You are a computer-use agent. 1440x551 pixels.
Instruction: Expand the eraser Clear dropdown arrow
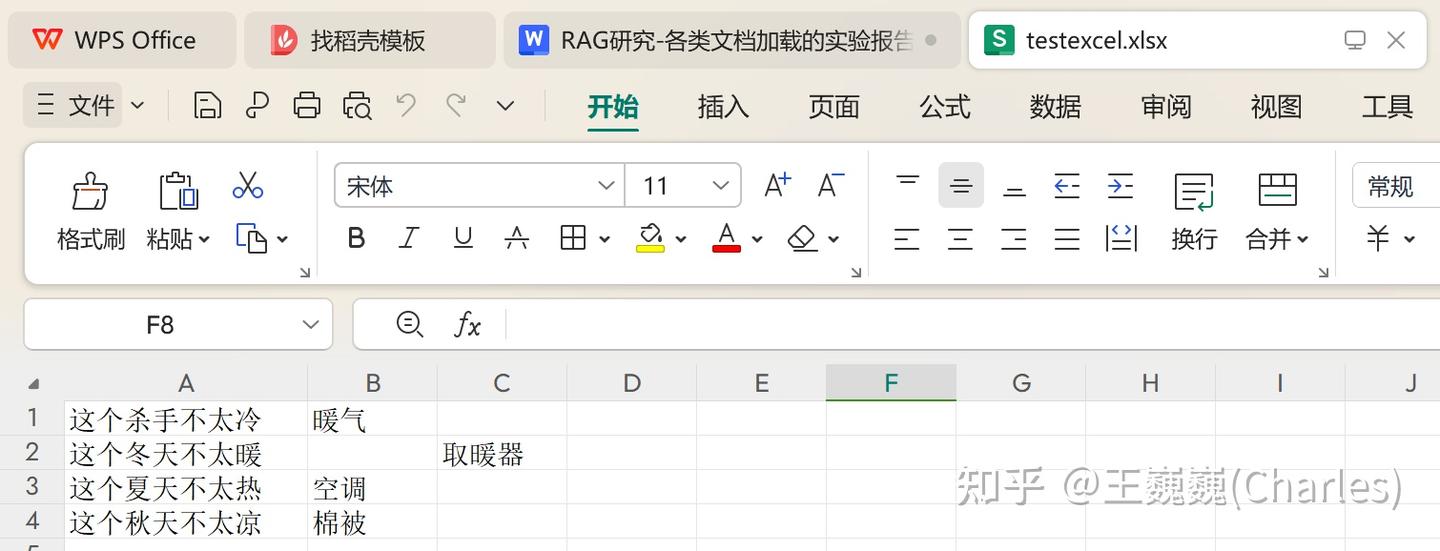tap(834, 239)
